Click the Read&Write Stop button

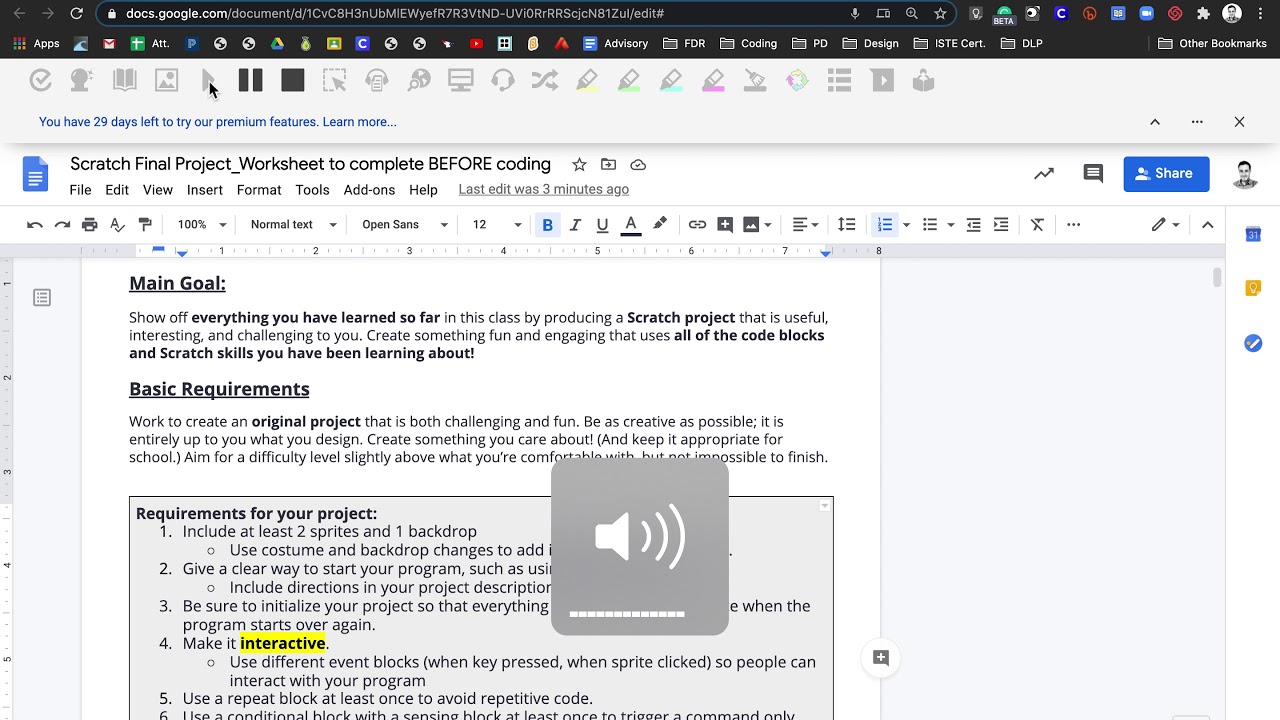coord(293,81)
